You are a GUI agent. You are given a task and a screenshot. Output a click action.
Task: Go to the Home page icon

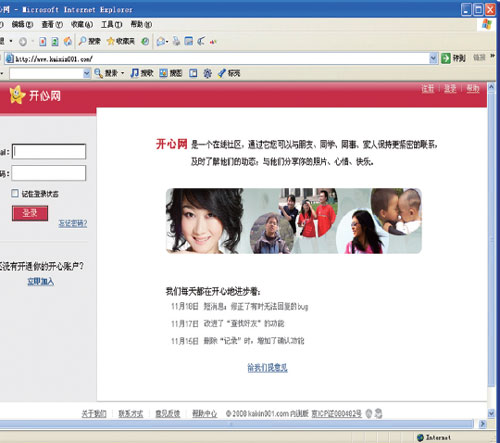point(68,41)
